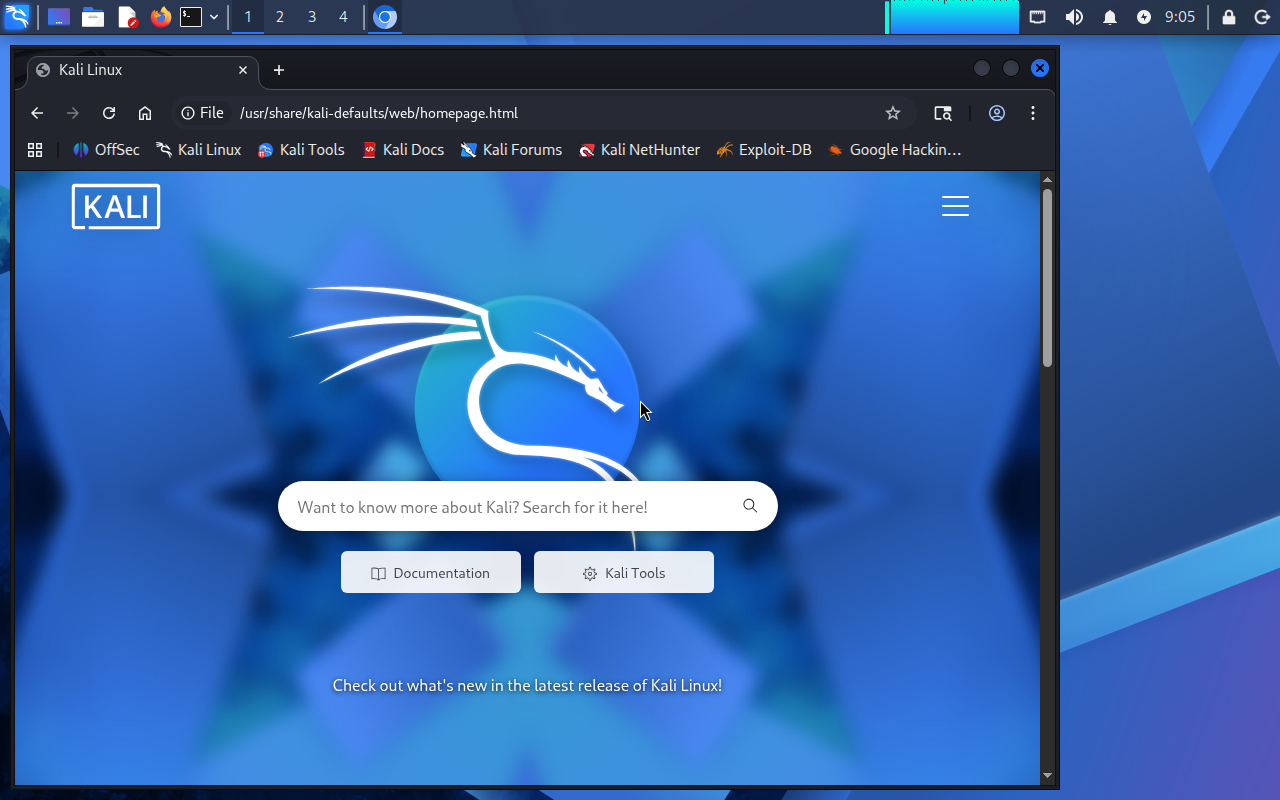The image size is (1280, 800).
Task: Open the three-dot browser menu
Action: [1033, 113]
